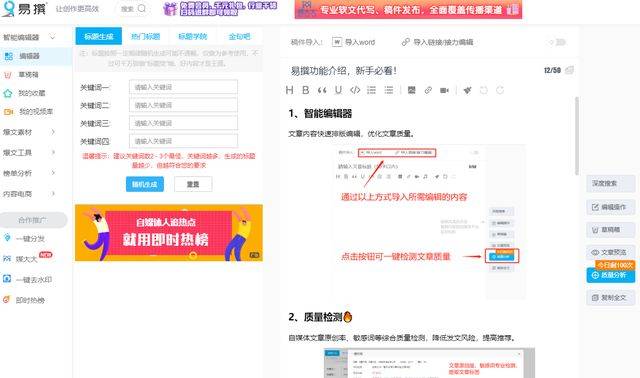Open the red 专业软文代写 top banner ad
Viewport: 640px width, 378px height.
[x=408, y=9]
